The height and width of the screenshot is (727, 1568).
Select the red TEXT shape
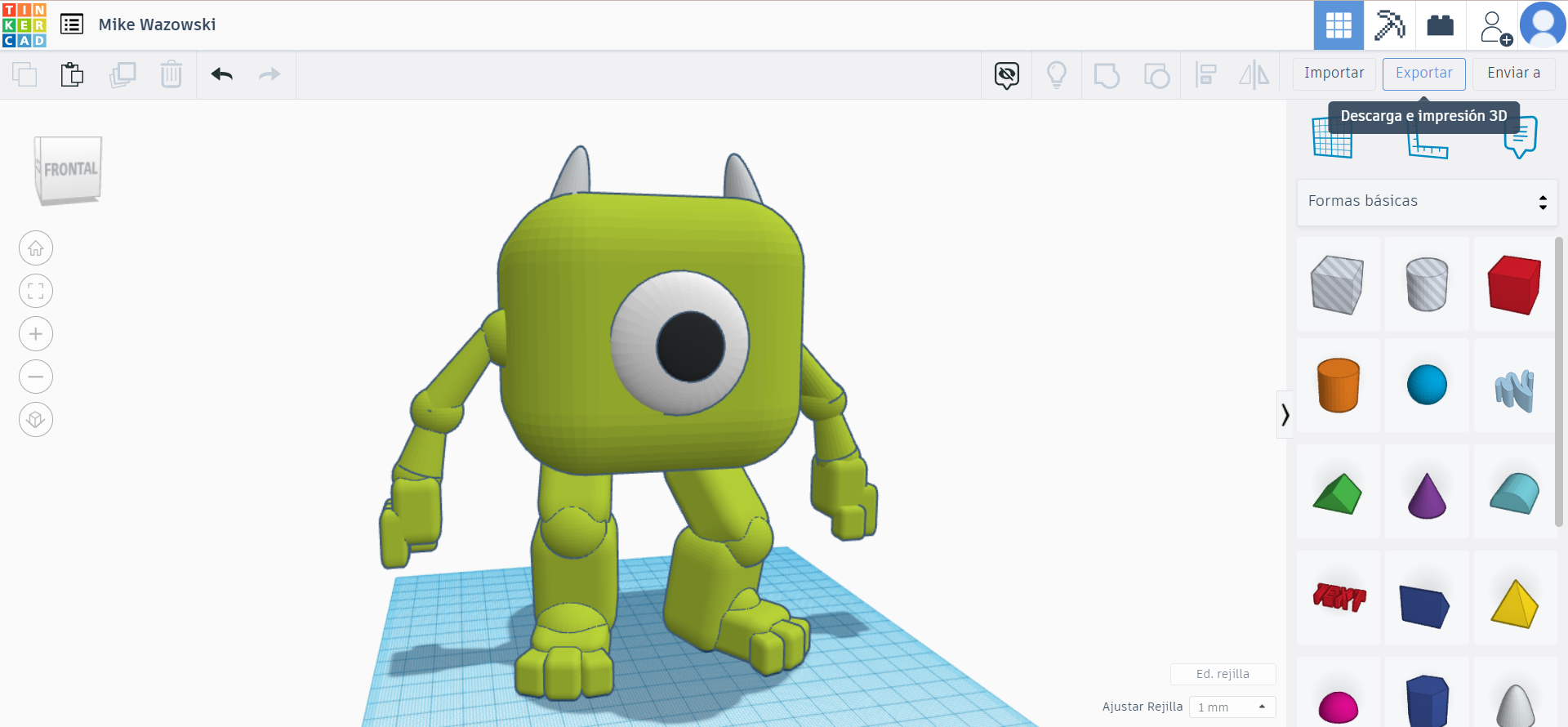coord(1338,598)
